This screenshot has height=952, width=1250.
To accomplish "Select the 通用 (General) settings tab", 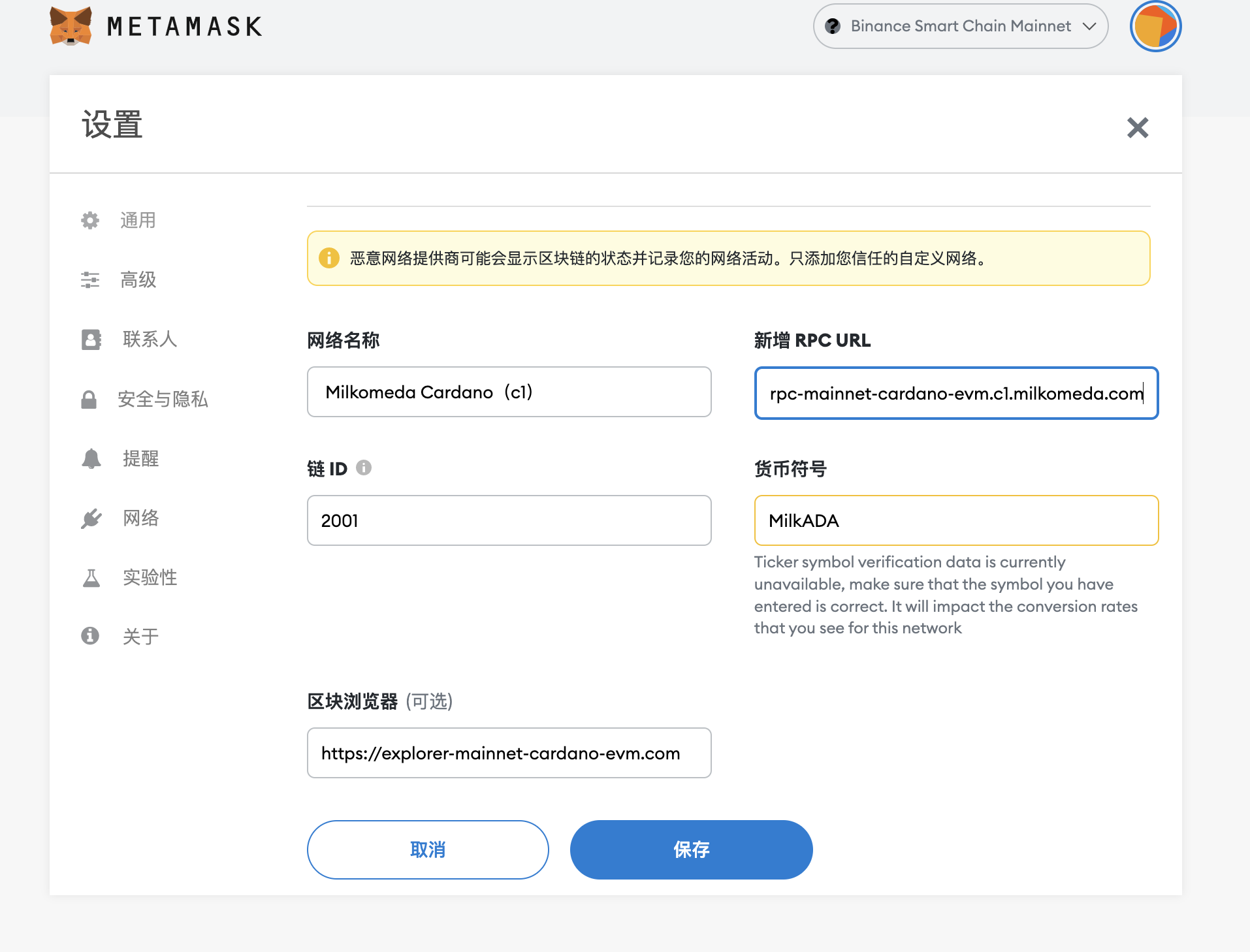I will (138, 221).
